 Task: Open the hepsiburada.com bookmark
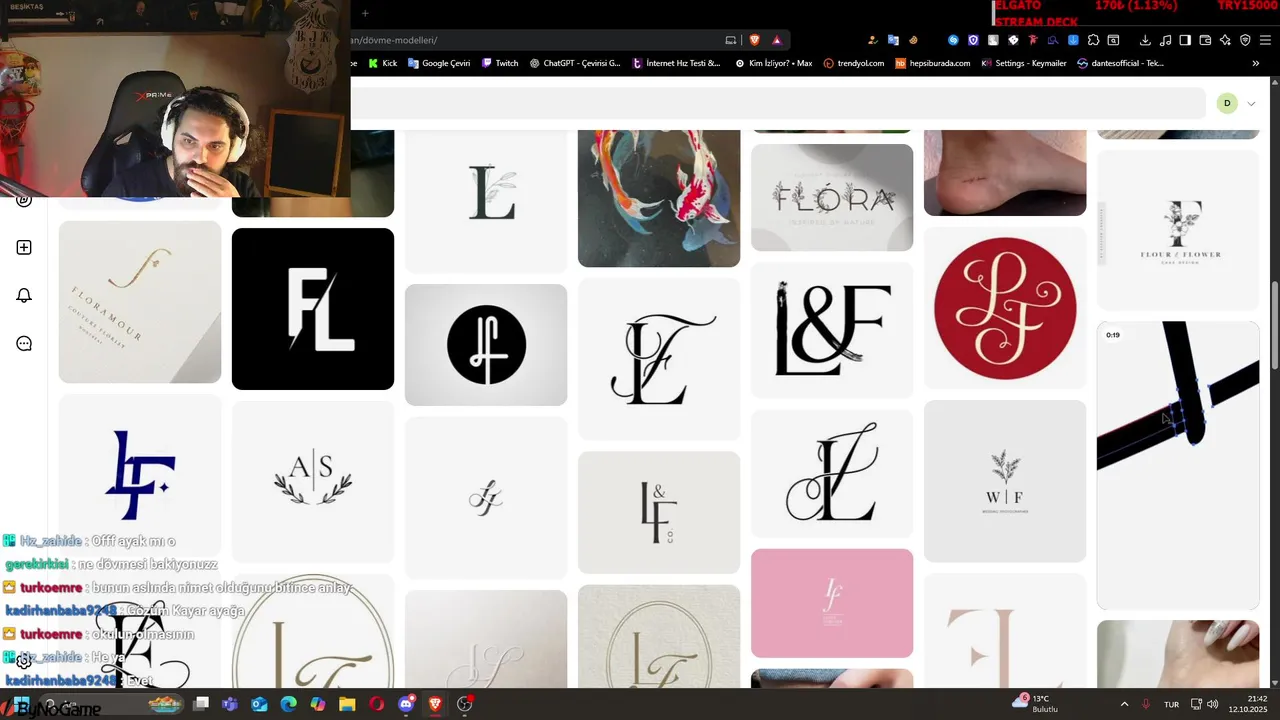(933, 63)
